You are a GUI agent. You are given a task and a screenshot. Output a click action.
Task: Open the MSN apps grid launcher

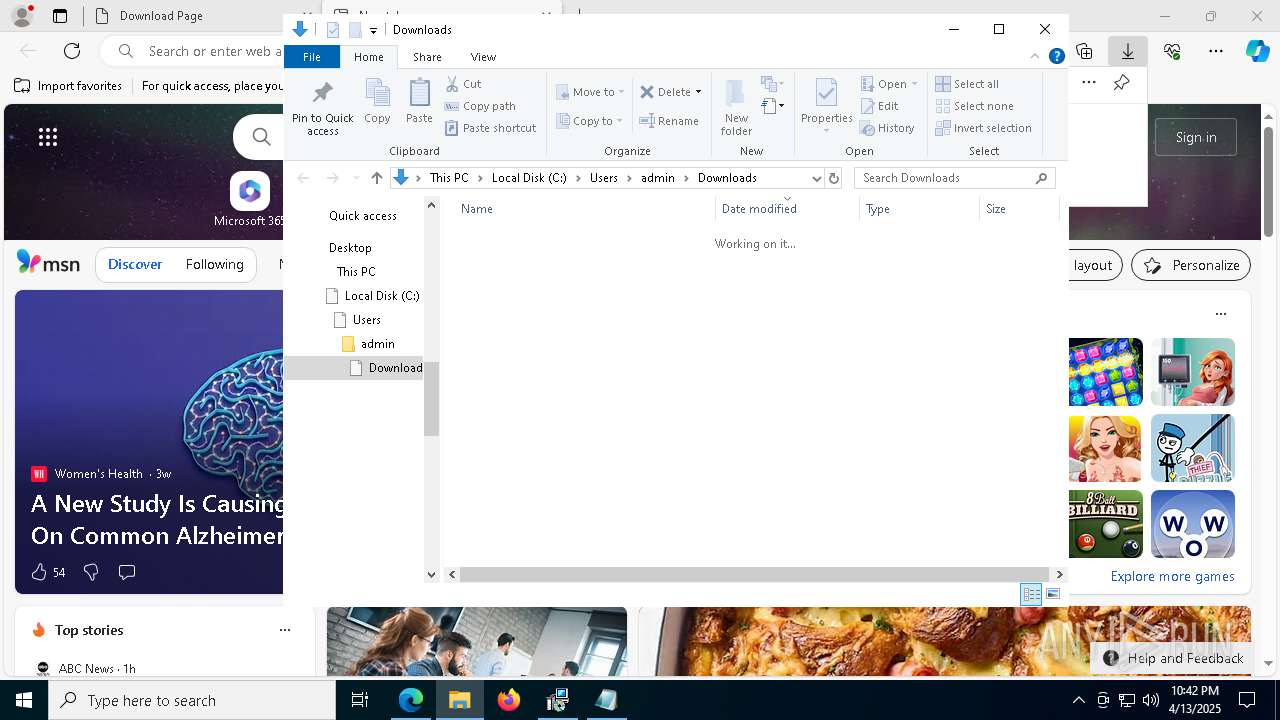[47, 137]
